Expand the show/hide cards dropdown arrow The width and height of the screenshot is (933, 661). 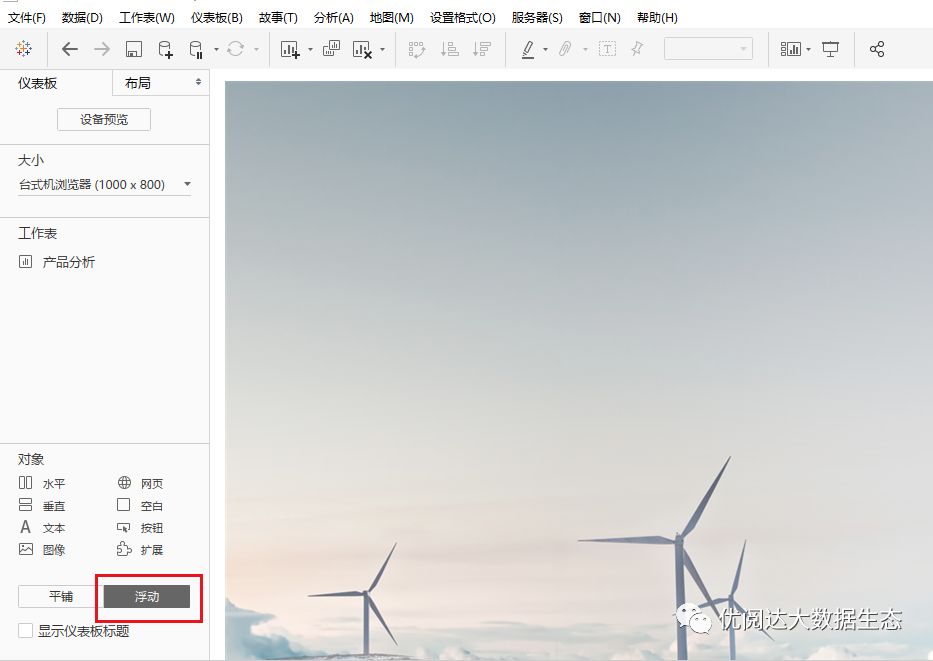point(808,49)
